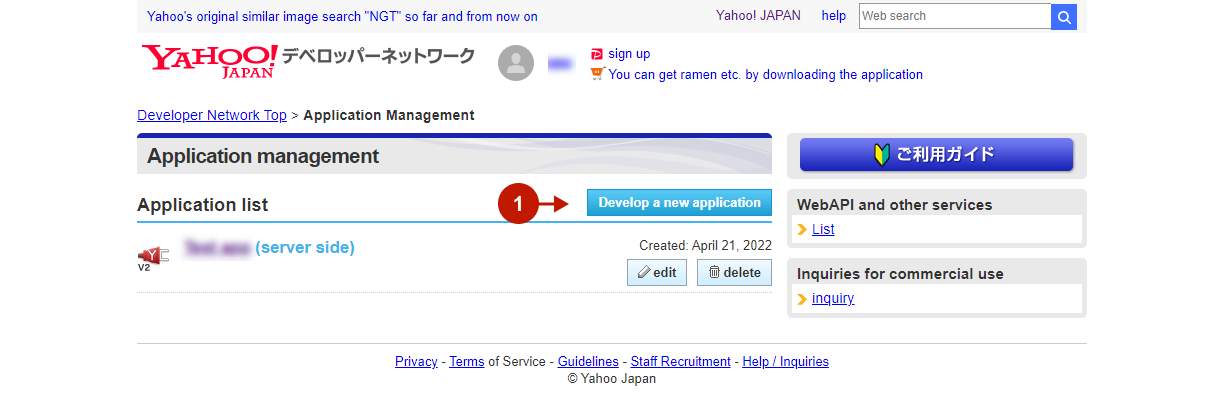
Task: Open the WebAPI services List link
Action: (823, 229)
